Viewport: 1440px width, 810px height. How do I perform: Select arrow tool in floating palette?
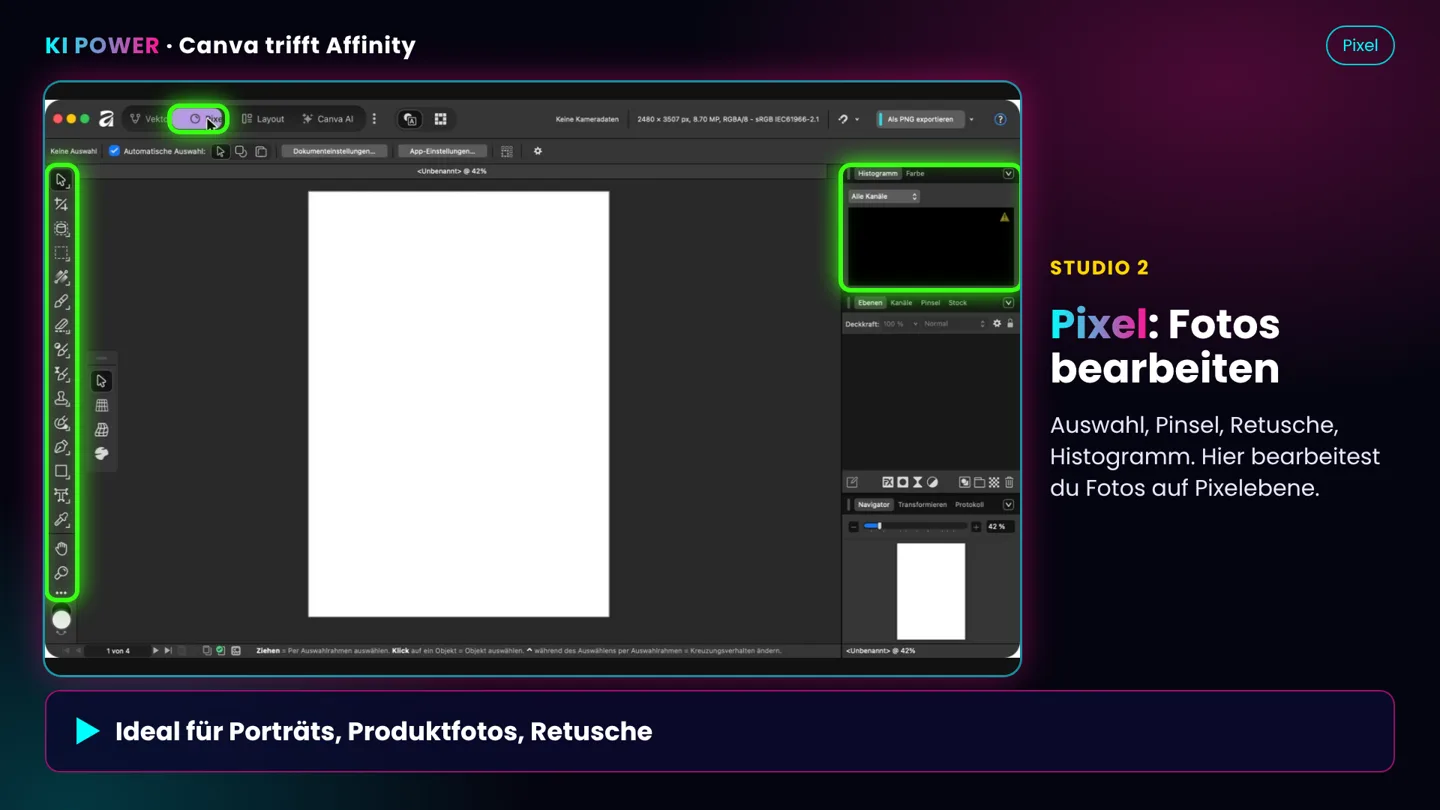point(101,381)
